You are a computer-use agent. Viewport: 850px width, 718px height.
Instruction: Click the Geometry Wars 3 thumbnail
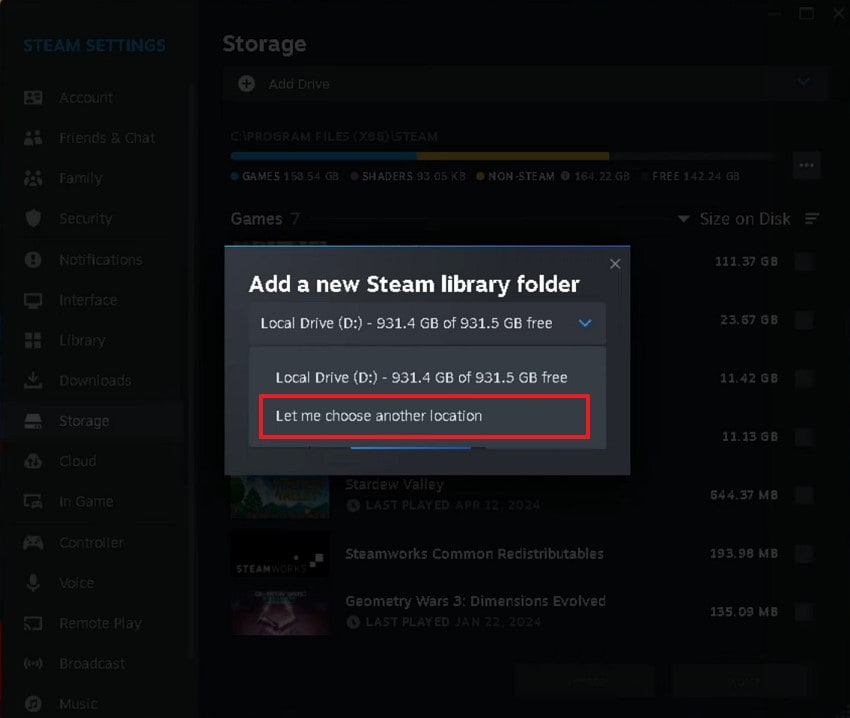click(280, 613)
